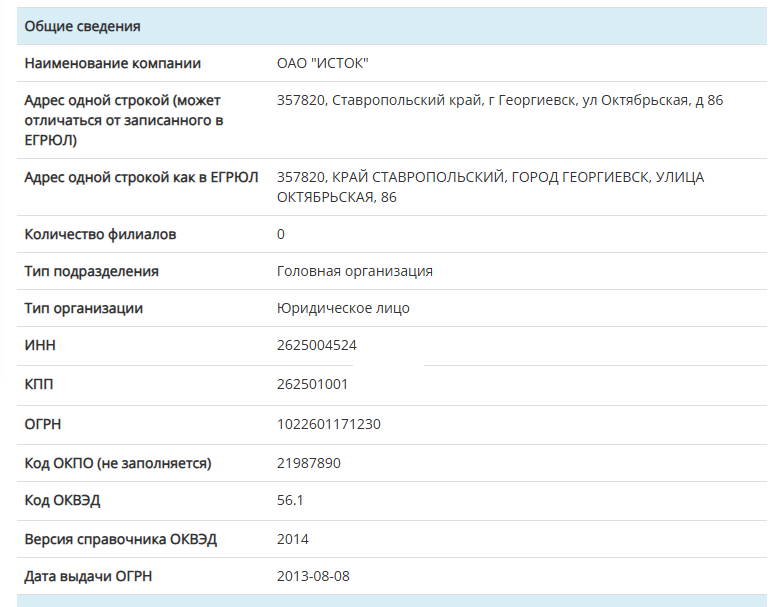Click the 'Тип организации' label

(83, 308)
